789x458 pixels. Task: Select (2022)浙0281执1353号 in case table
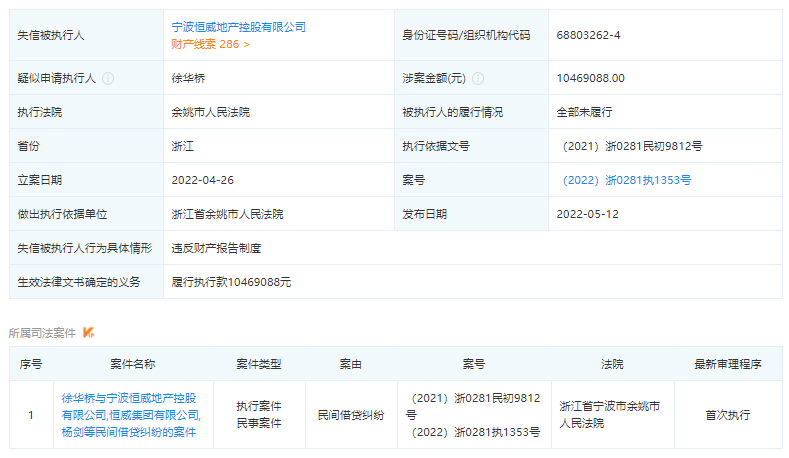(476, 432)
